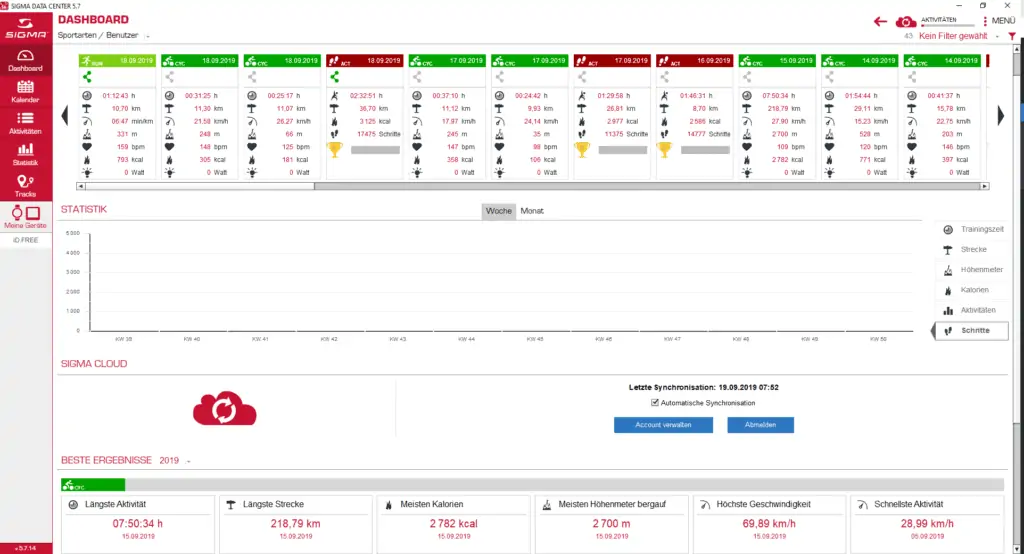Toggle Automatische Synchronisation checkbox
This screenshot has width=1024, height=554.
pyautogui.click(x=655, y=403)
